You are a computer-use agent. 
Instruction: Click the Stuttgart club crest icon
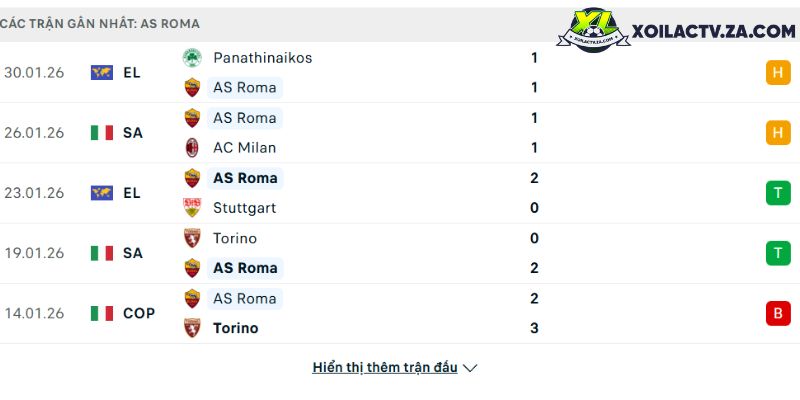(x=192, y=208)
